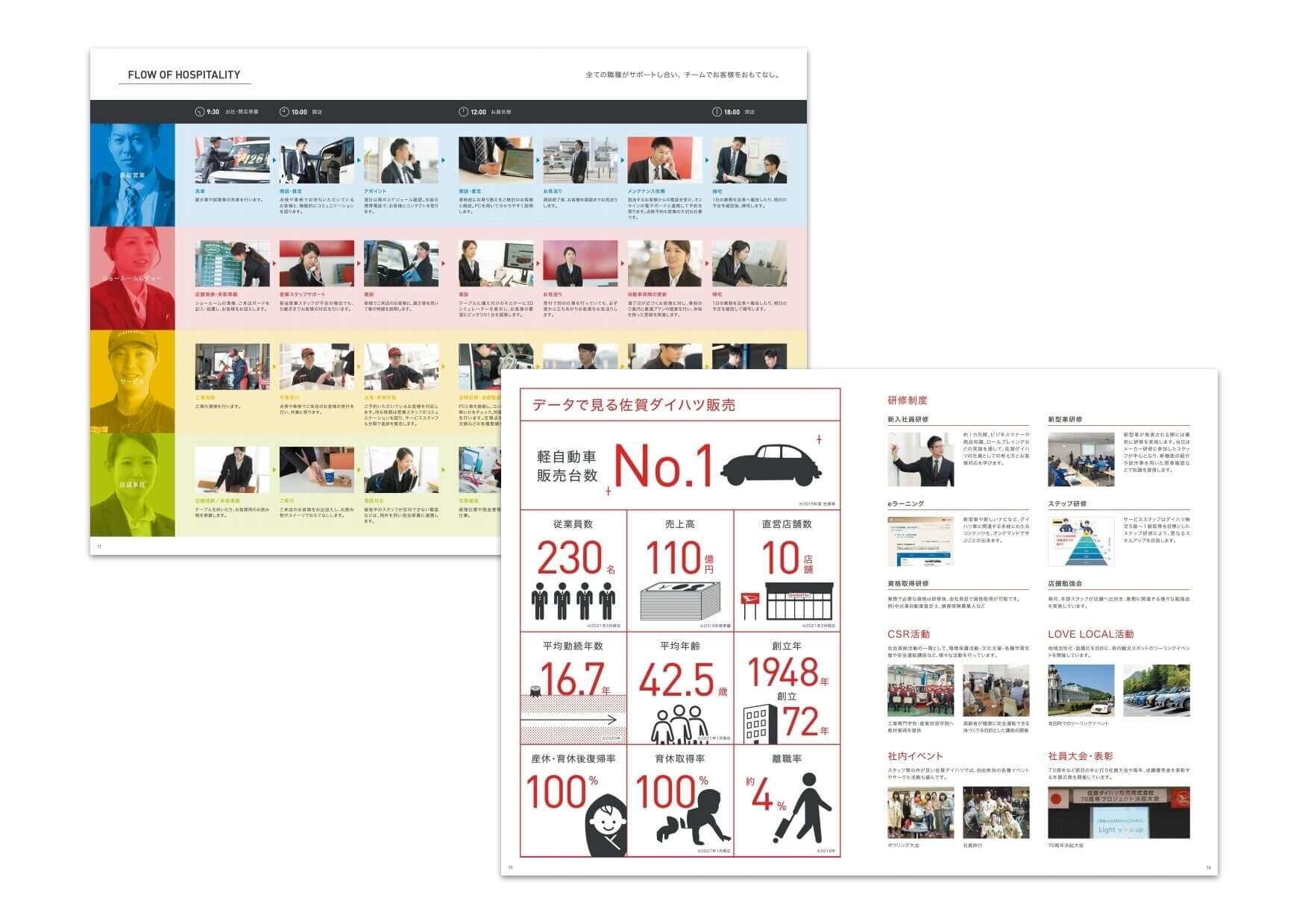Click the touring photo of parked cars lineup
The width and height of the screenshot is (1308, 924).
pos(1157,691)
